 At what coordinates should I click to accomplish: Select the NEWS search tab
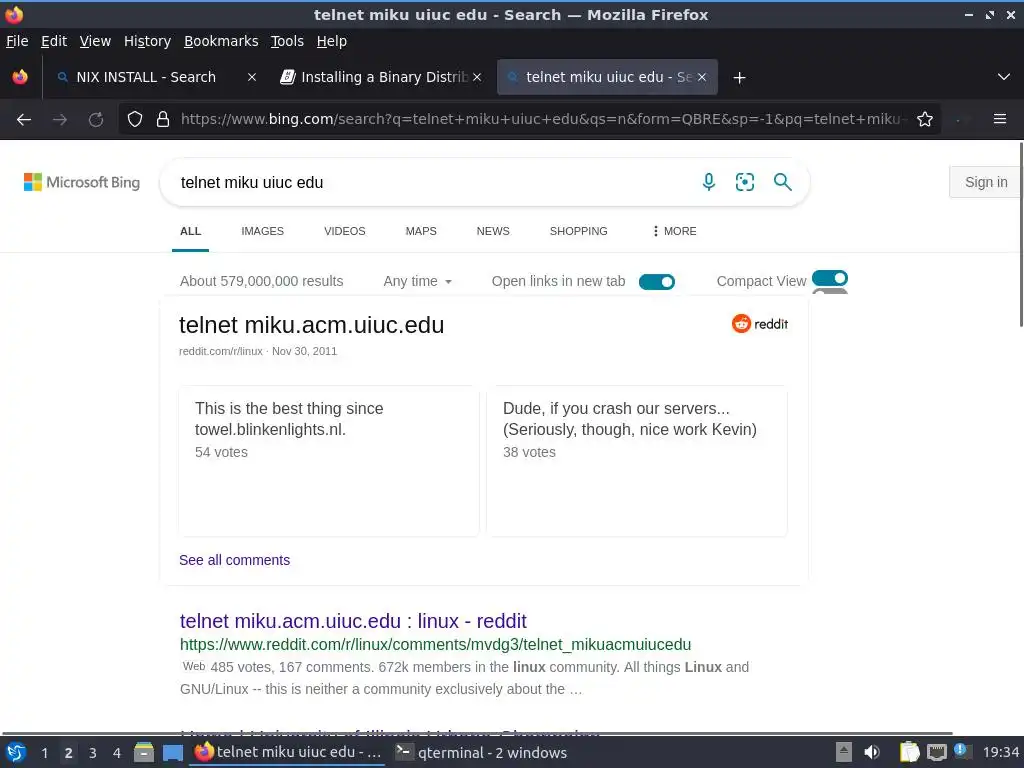pyautogui.click(x=493, y=231)
